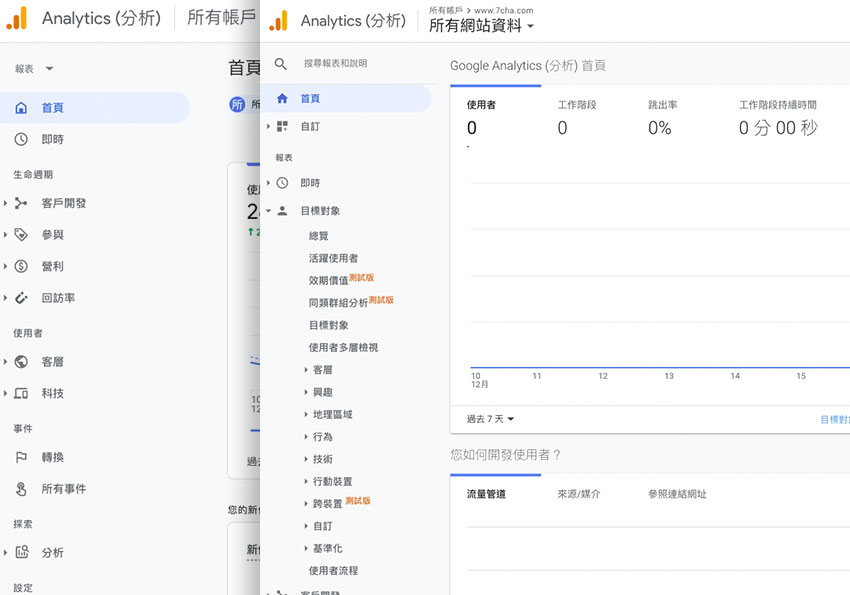Screen dimensions: 850x595
Task: Click analysis icon beside 分析
Action: tap(22, 552)
